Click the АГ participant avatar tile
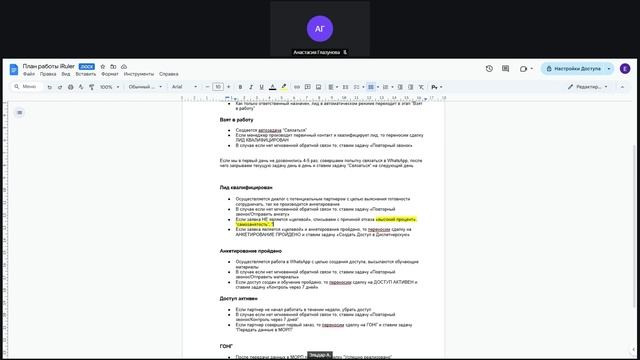Viewport: 640px width, 360px height. pyautogui.click(x=320, y=29)
